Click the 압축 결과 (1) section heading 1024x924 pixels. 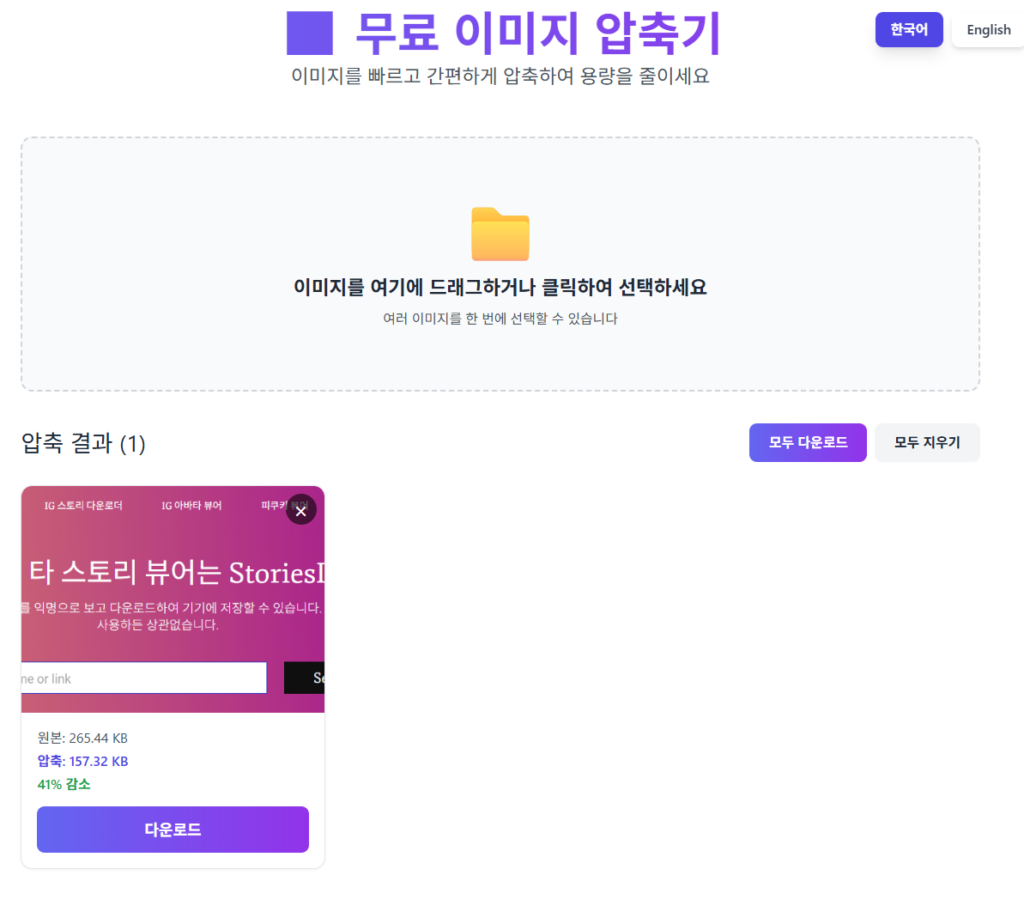tap(83, 444)
